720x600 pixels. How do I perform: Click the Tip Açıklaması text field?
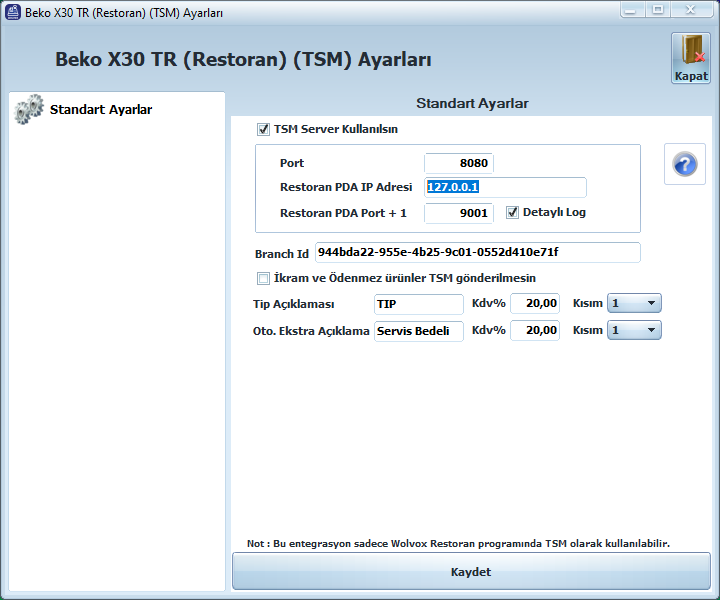point(418,304)
